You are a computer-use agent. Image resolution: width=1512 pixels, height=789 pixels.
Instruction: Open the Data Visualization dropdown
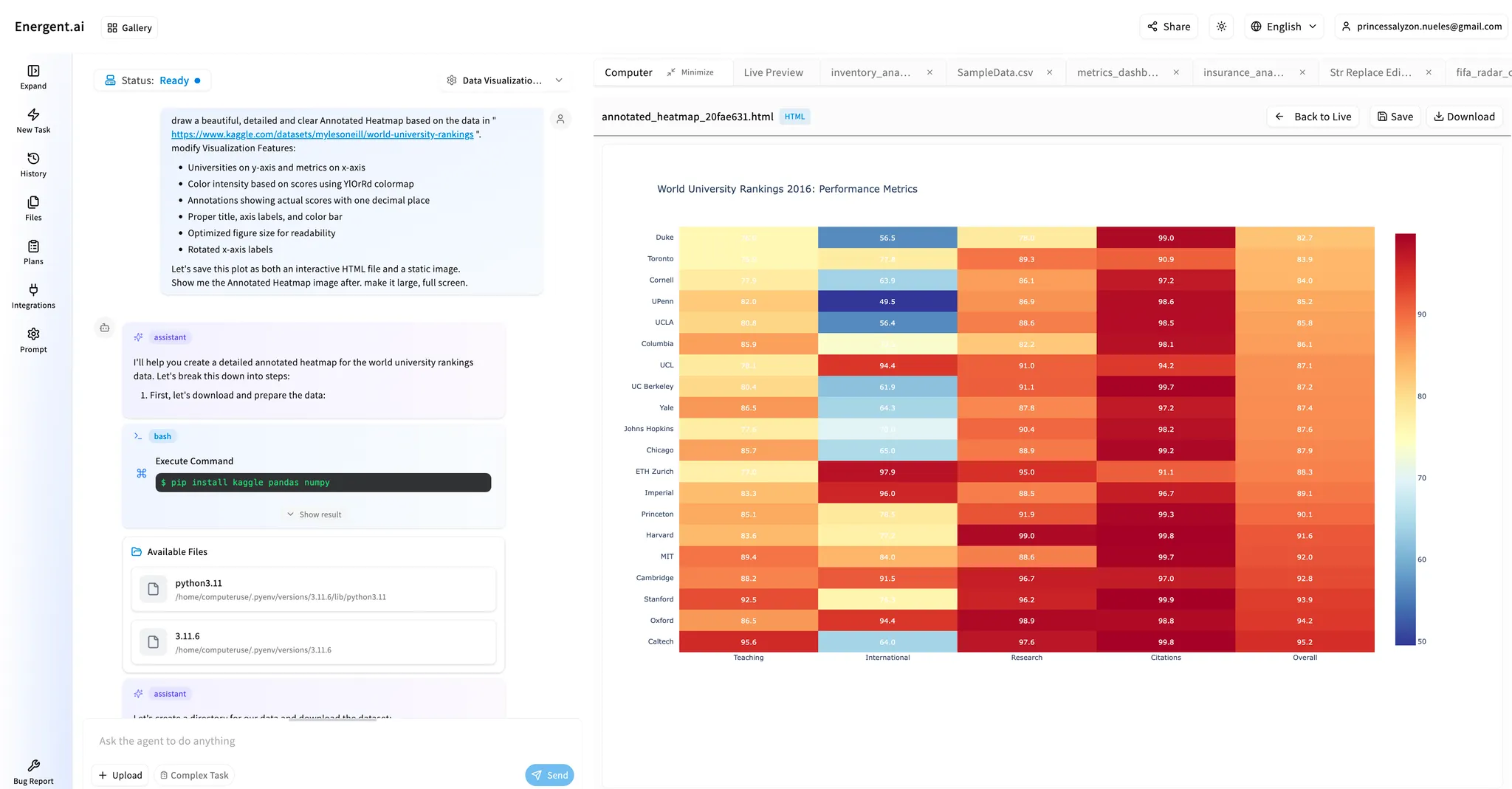click(504, 80)
